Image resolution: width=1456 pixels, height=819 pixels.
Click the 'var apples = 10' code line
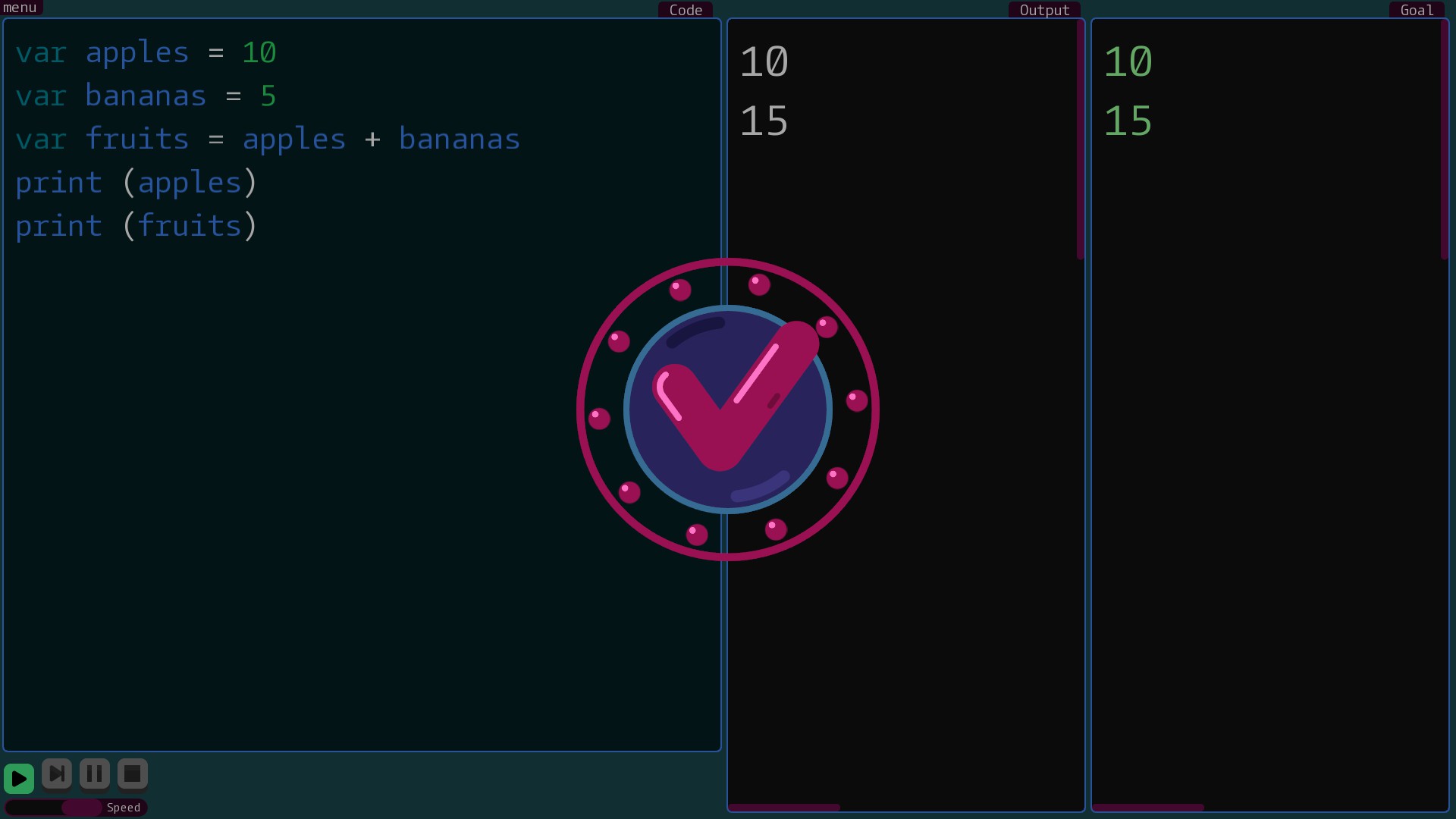146,53
